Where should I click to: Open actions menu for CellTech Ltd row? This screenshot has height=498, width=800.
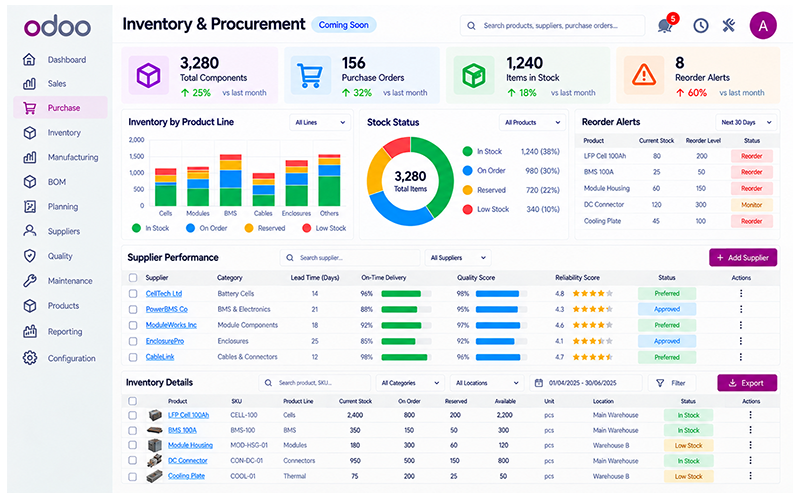pyautogui.click(x=741, y=293)
